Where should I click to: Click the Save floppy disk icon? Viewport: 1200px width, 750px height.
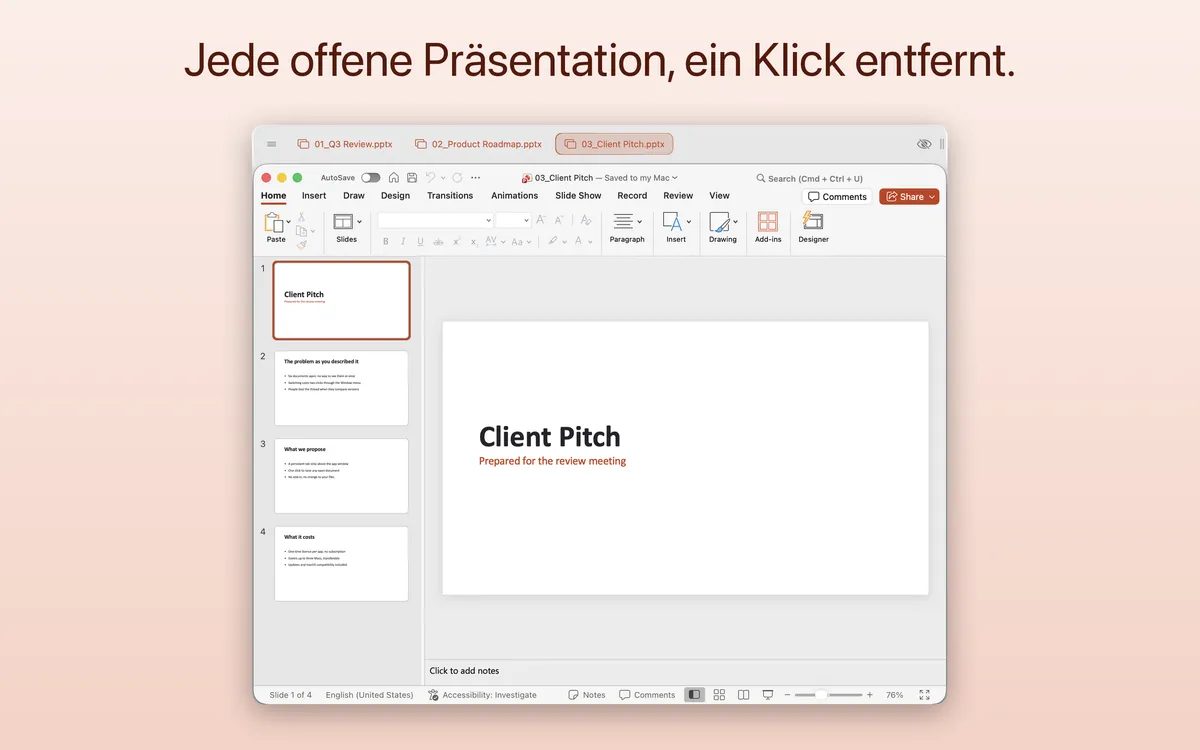point(411,177)
